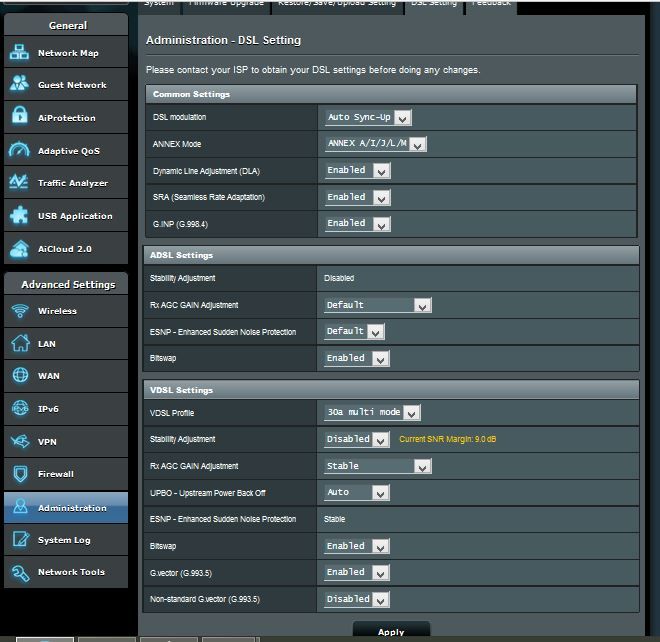The height and width of the screenshot is (642, 660).
Task: Open ADSL Rx AGC GAIN Adjustment dropdown
Action: point(378,305)
